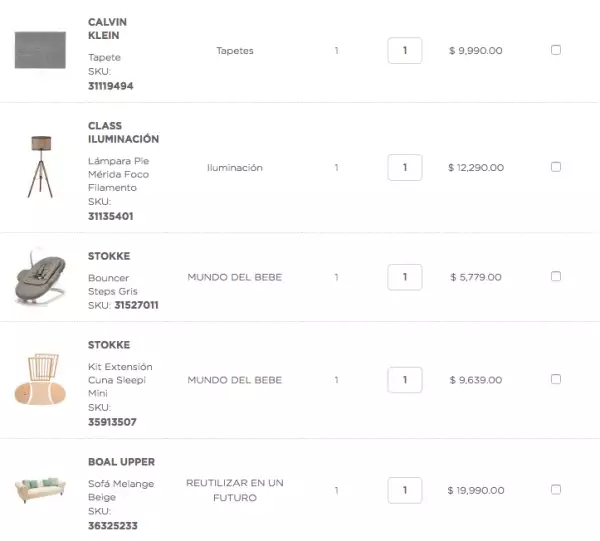Focus the quantity input for Bouncer Steps Gris

pyautogui.click(x=405, y=277)
